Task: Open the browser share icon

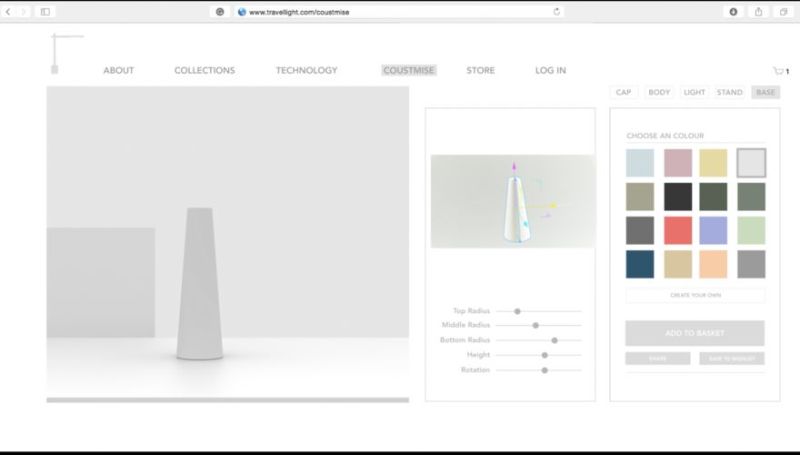Action: tap(758, 12)
